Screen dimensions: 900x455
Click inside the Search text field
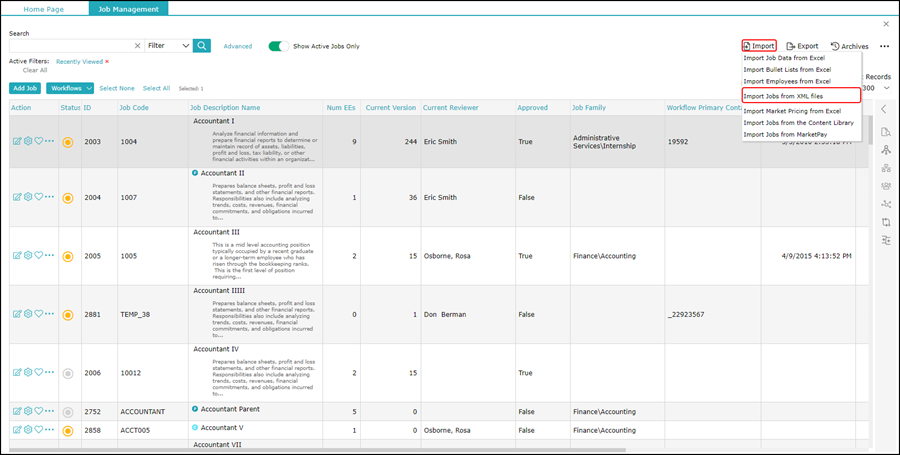(70, 46)
